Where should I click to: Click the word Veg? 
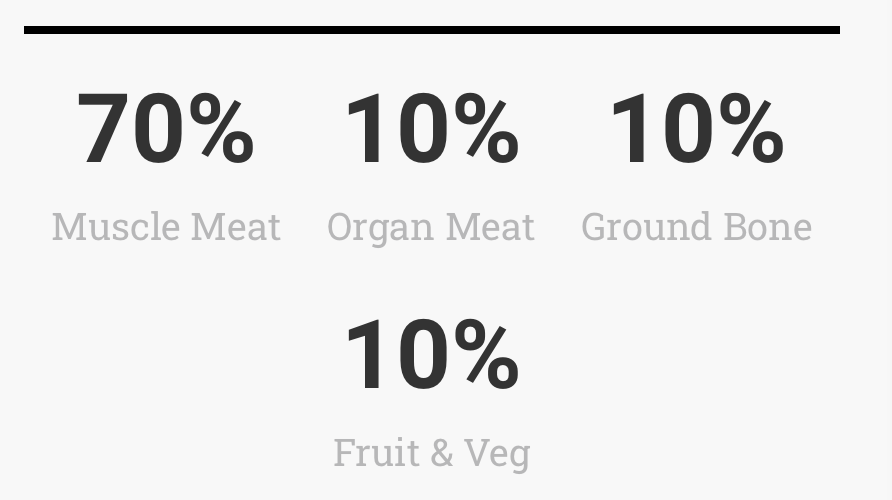pos(498,455)
